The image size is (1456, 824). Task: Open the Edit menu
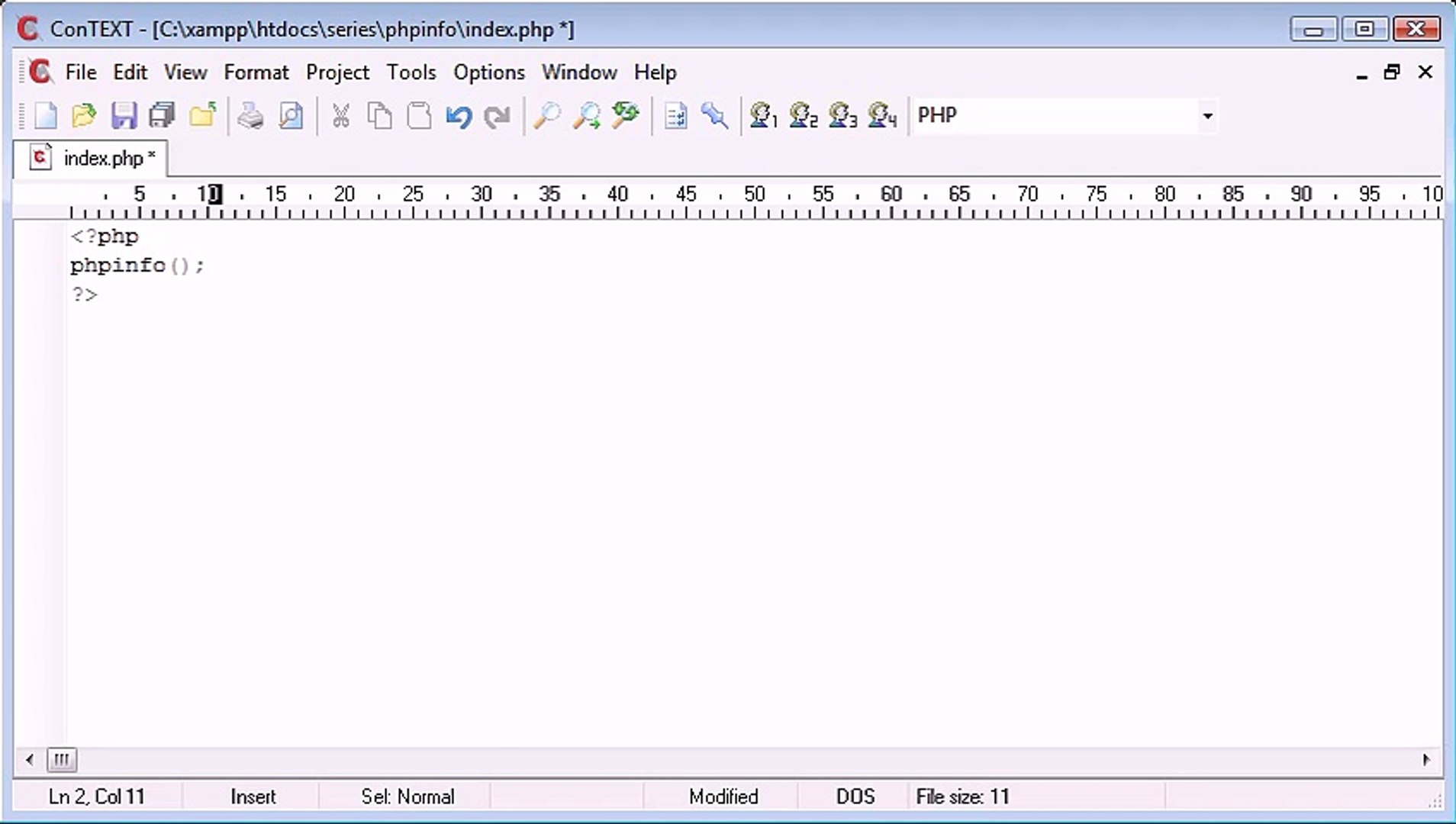[x=130, y=72]
